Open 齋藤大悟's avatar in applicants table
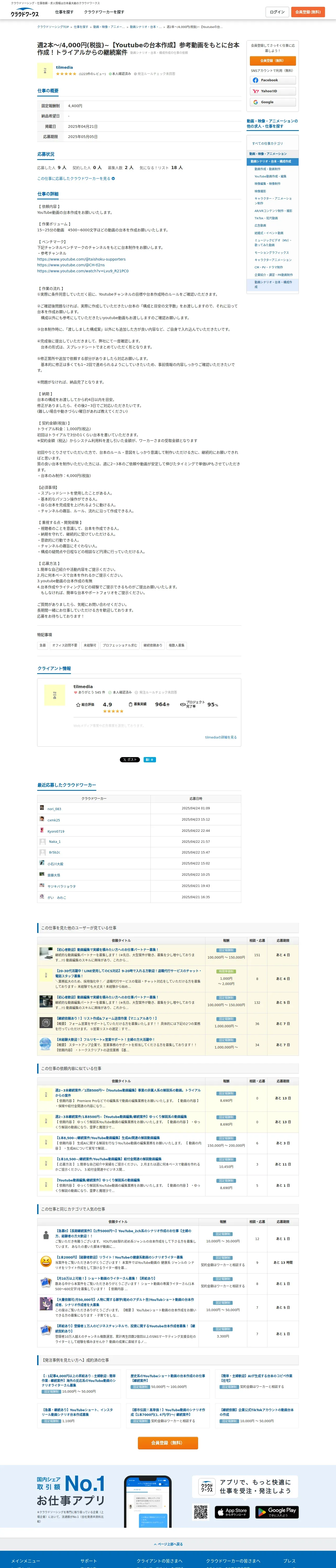336x1568 pixels. [x=42, y=874]
